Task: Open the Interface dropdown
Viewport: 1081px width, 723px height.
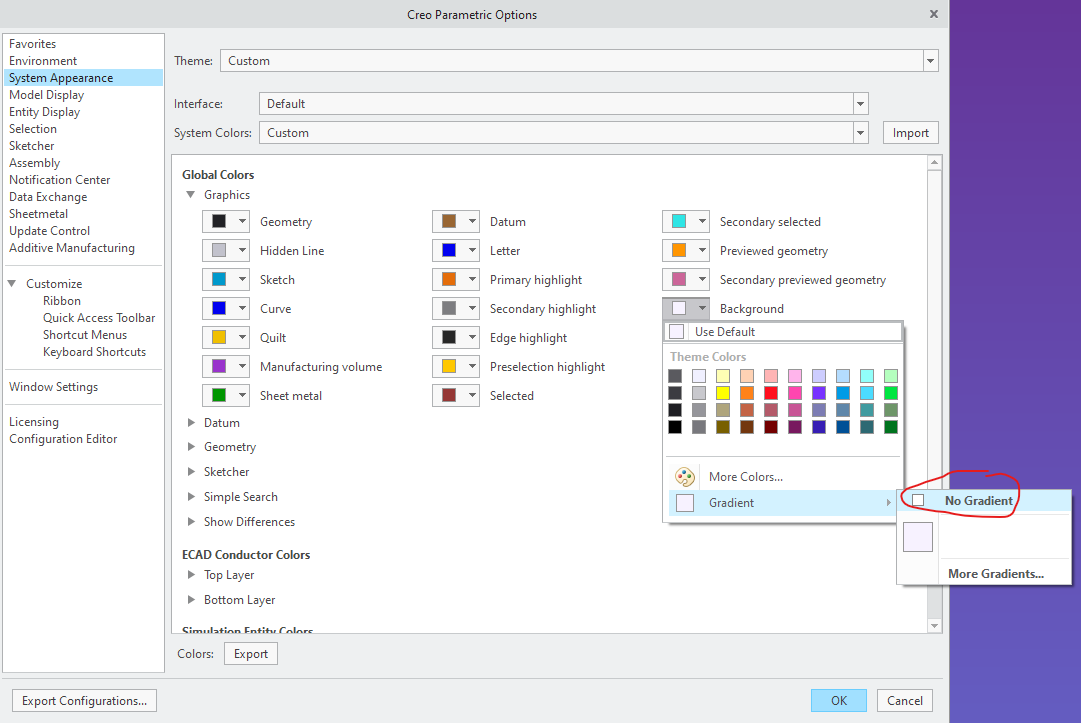Action: (x=859, y=103)
